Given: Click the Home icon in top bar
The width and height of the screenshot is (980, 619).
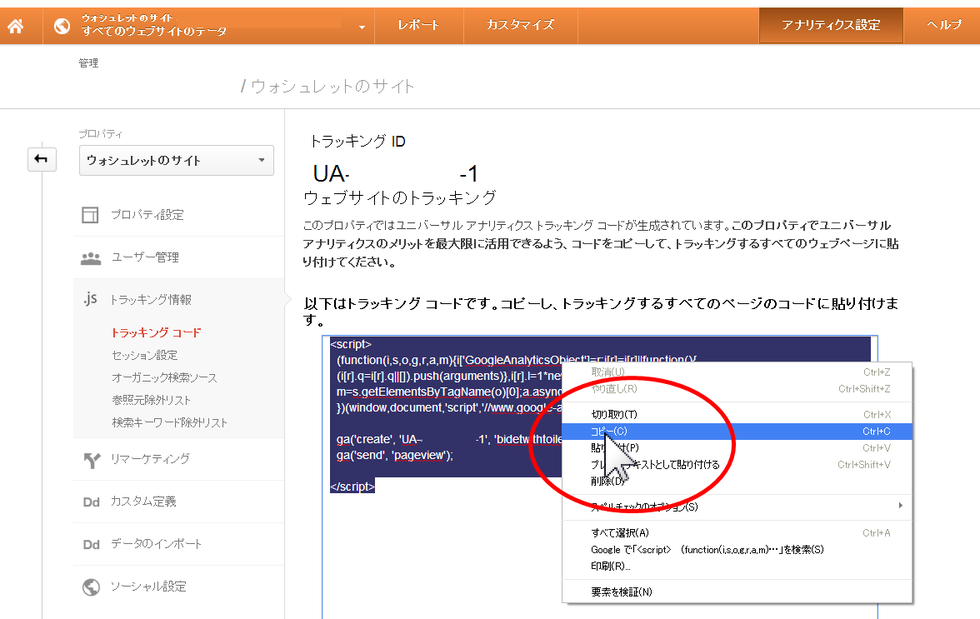Looking at the screenshot, I should pyautogui.click(x=15, y=25).
